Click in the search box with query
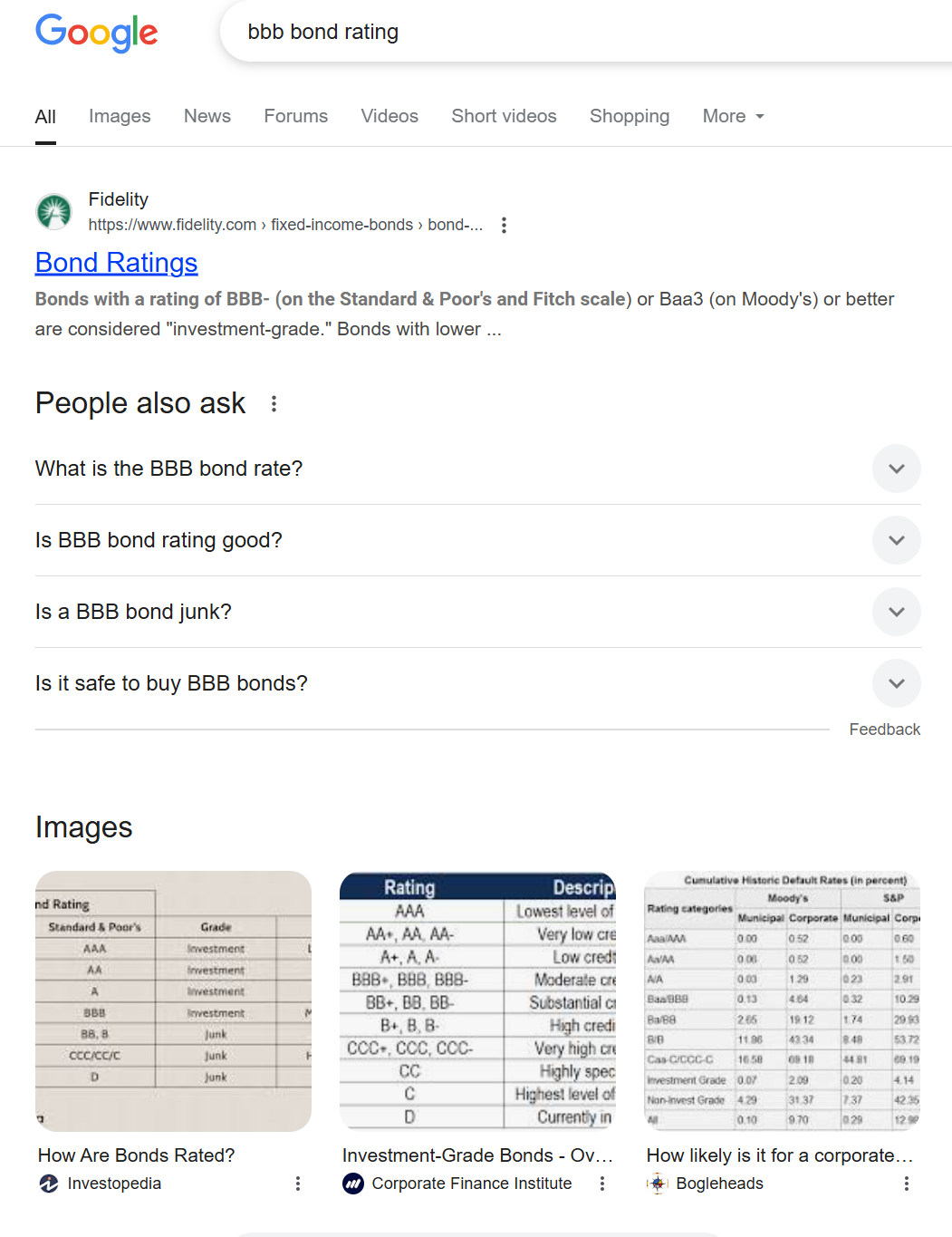Screen dimensions: 952x1237 543,33
